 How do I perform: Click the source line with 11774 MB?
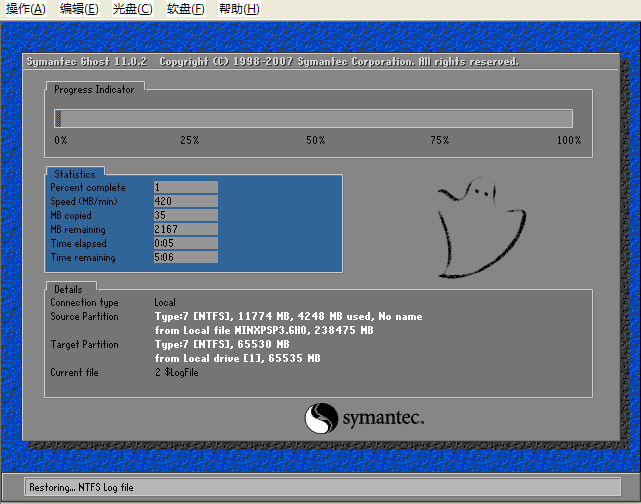(288, 316)
